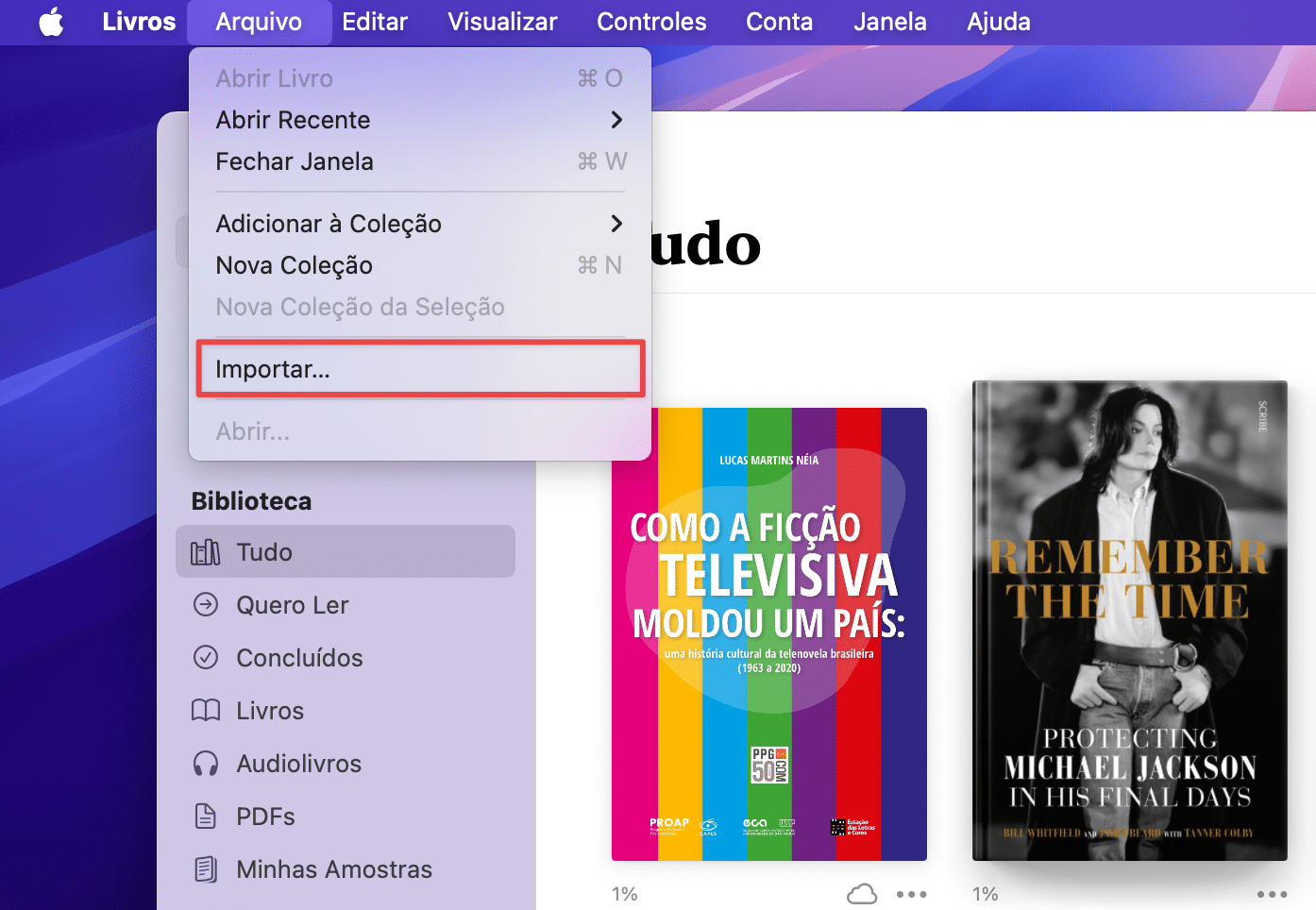The image size is (1316, 910).
Task: Click the Biblioteca section header
Action: pos(251,501)
